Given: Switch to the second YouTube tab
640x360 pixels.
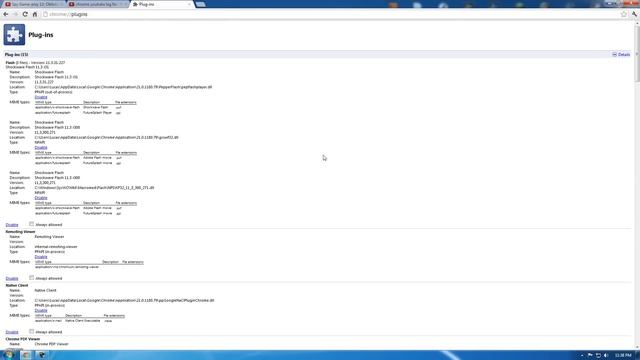Looking at the screenshot, I should (x=98, y=4).
